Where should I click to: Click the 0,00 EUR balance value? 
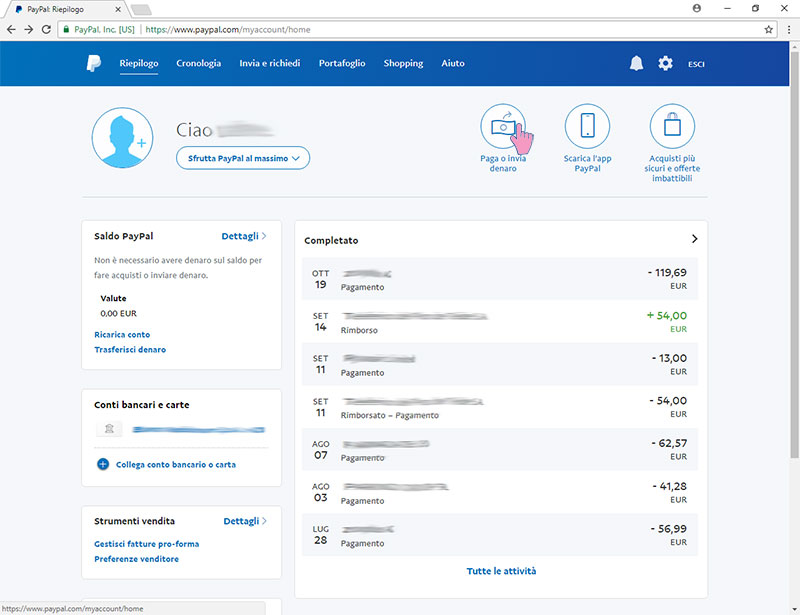click(118, 313)
